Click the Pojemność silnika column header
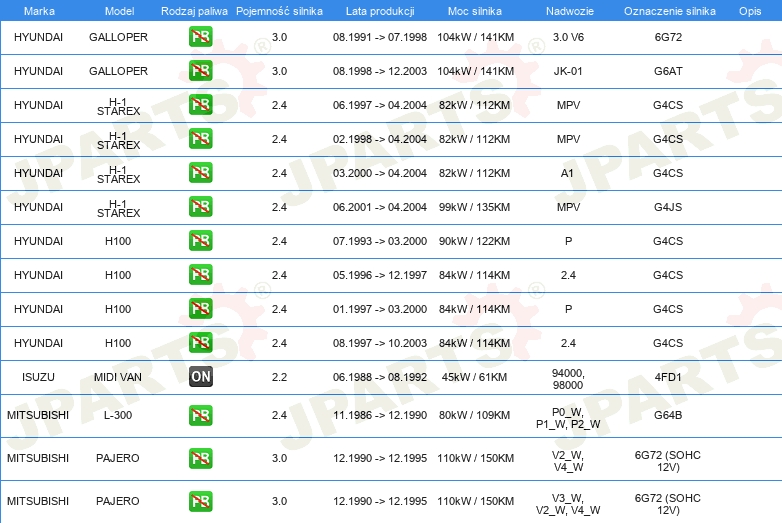The height and width of the screenshot is (523, 782). click(x=279, y=11)
